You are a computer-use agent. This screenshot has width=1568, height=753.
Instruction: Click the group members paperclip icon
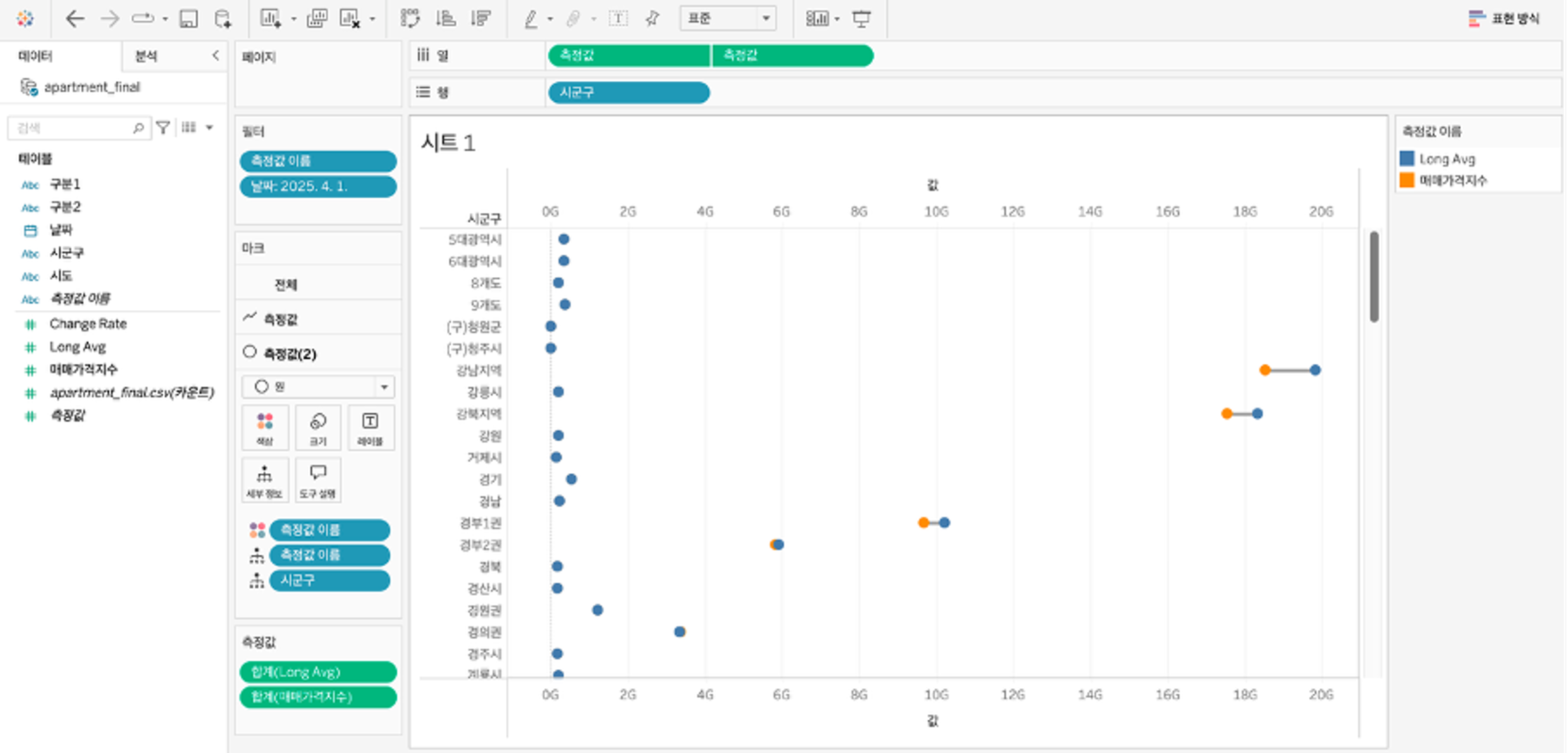click(x=573, y=19)
